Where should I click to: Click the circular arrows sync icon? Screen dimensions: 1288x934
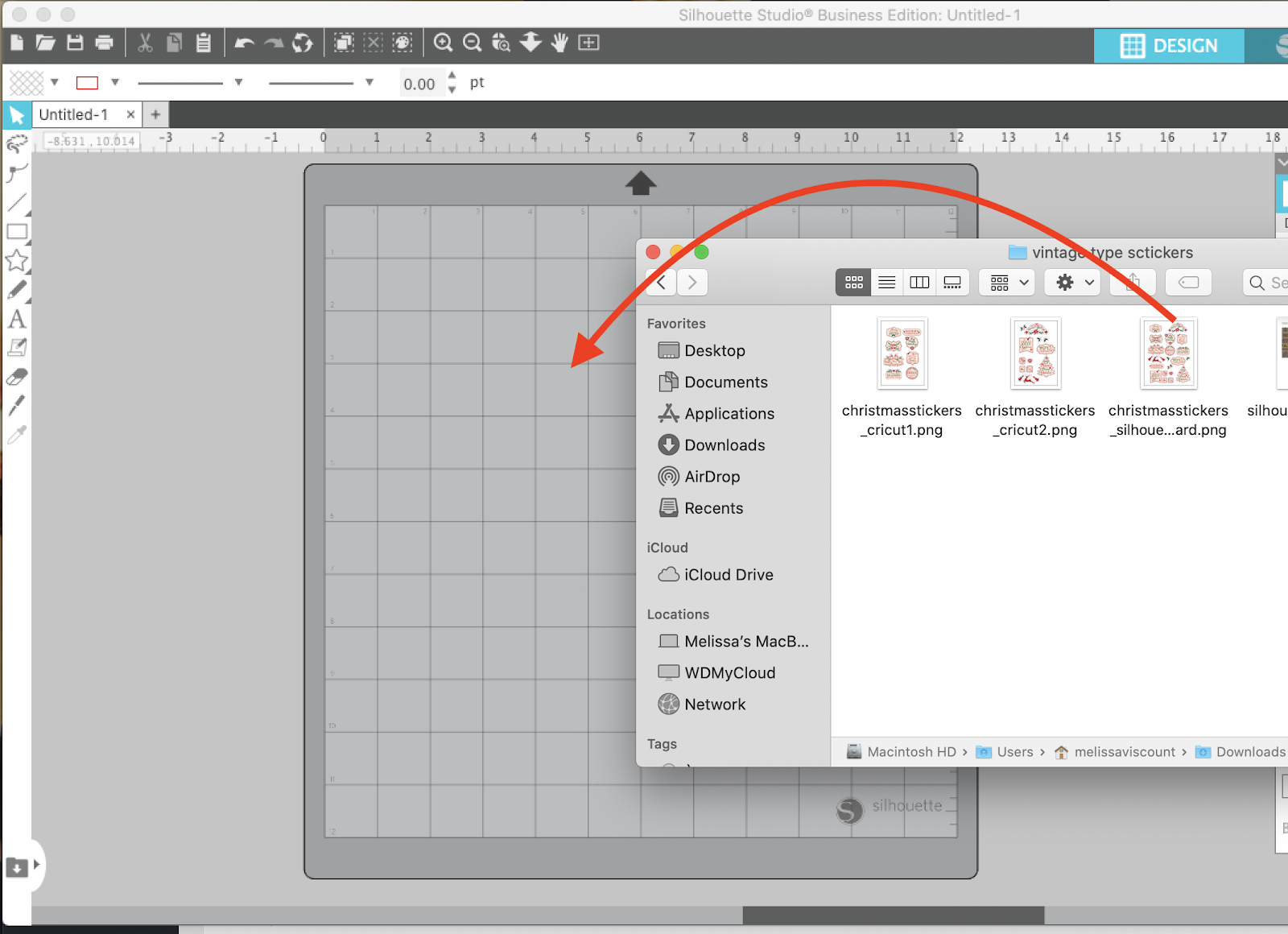303,43
